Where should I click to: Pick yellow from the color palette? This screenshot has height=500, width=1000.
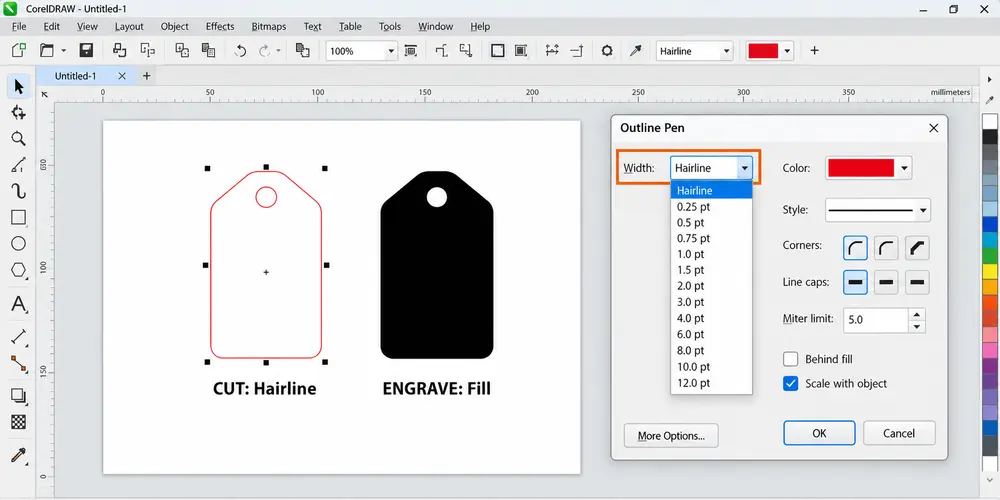990,272
